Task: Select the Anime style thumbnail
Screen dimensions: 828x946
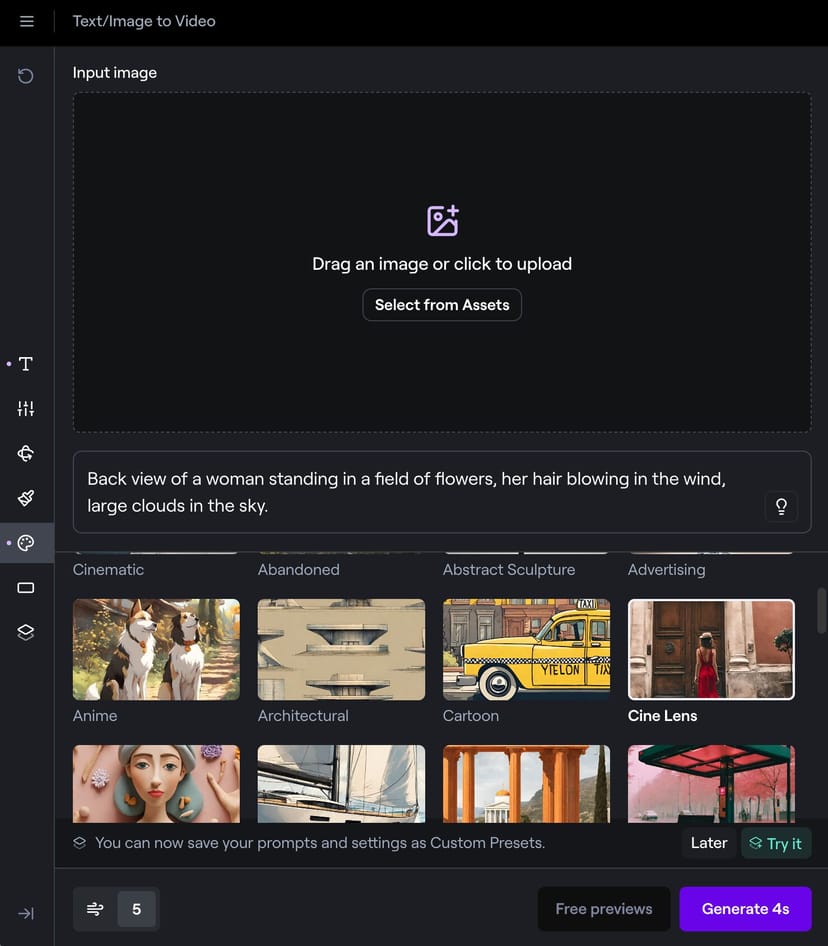Action: pos(156,649)
